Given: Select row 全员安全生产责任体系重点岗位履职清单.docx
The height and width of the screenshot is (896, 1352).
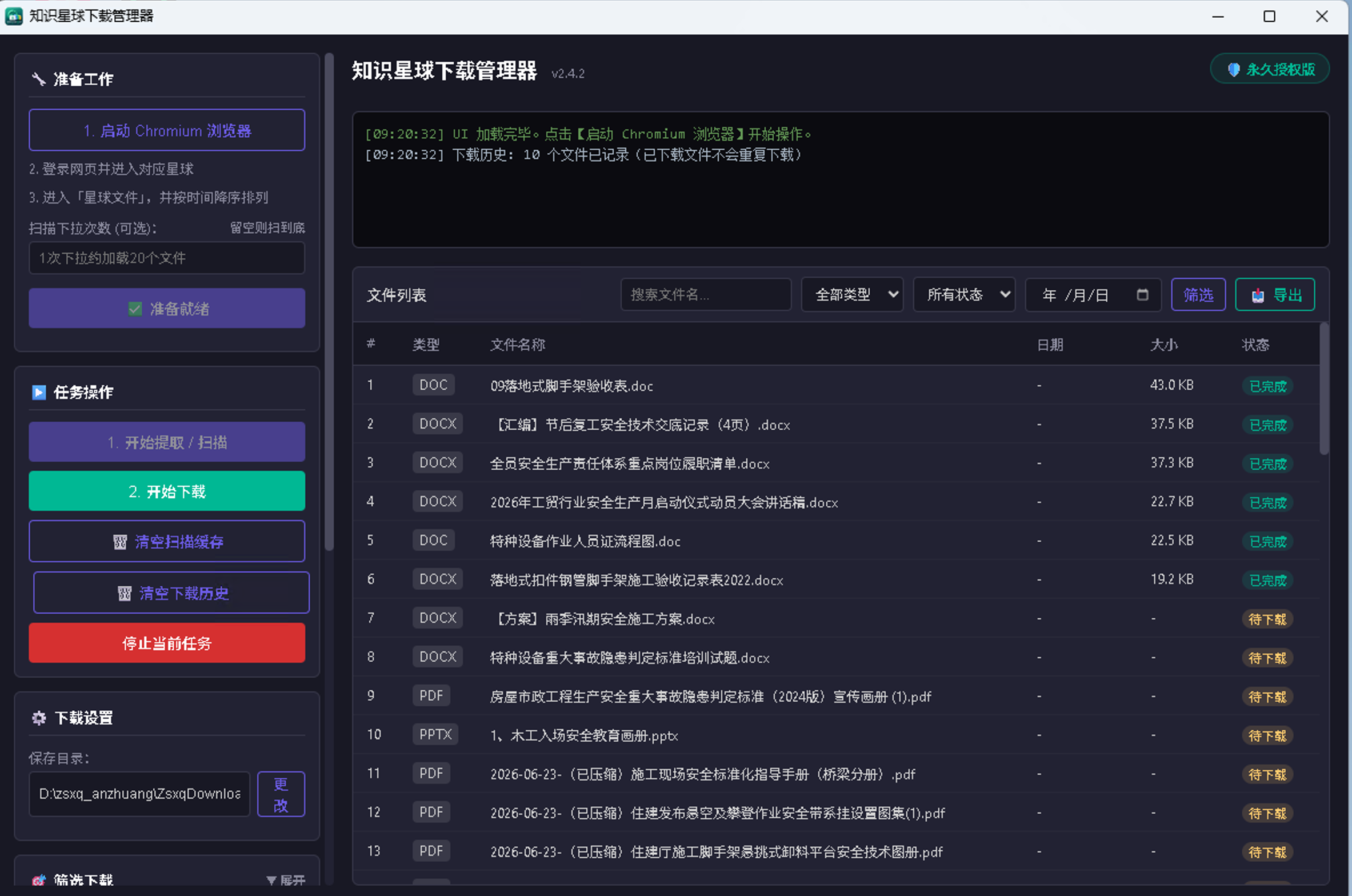Looking at the screenshot, I should click(x=836, y=463).
